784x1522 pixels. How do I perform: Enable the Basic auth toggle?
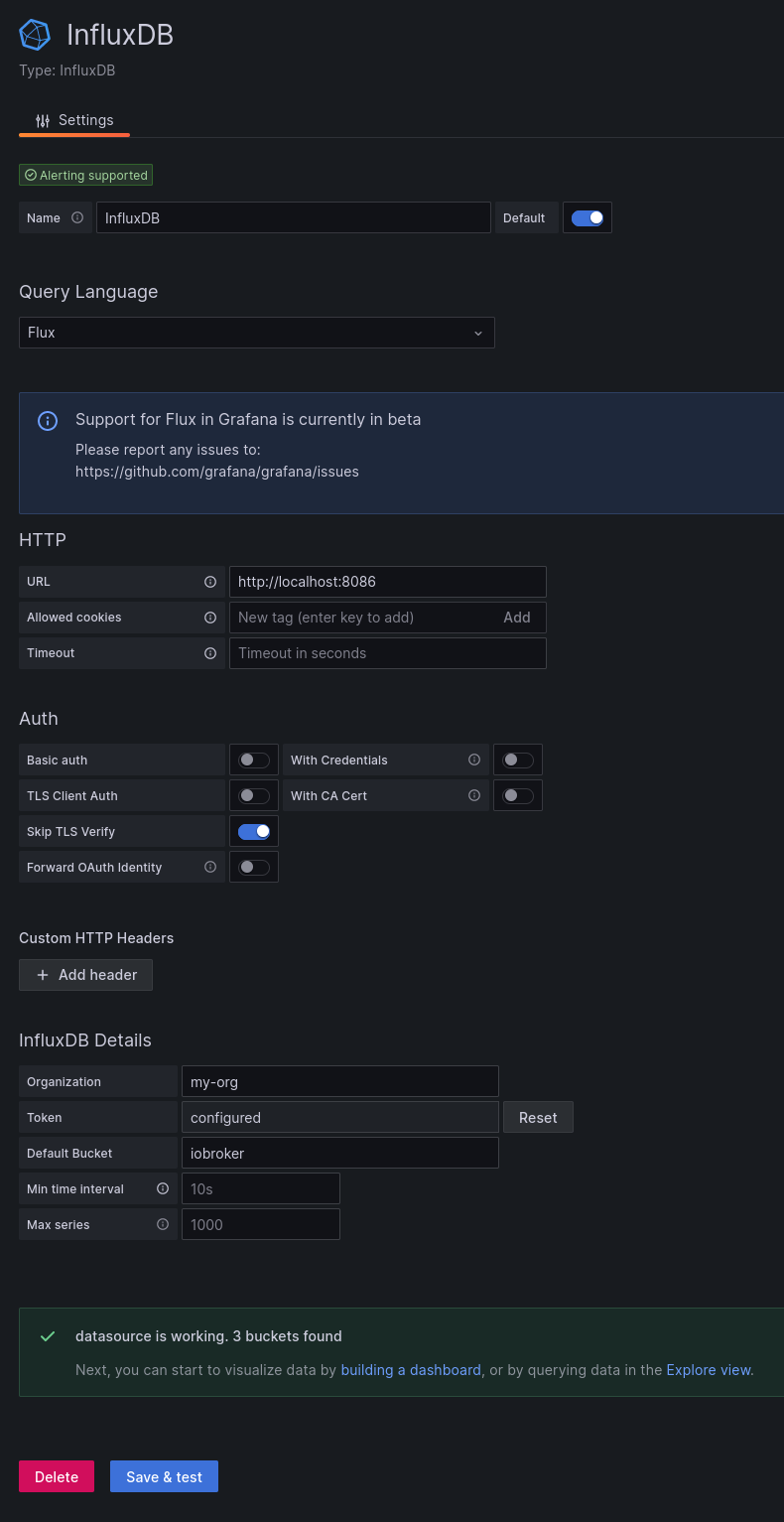pyautogui.click(x=254, y=760)
